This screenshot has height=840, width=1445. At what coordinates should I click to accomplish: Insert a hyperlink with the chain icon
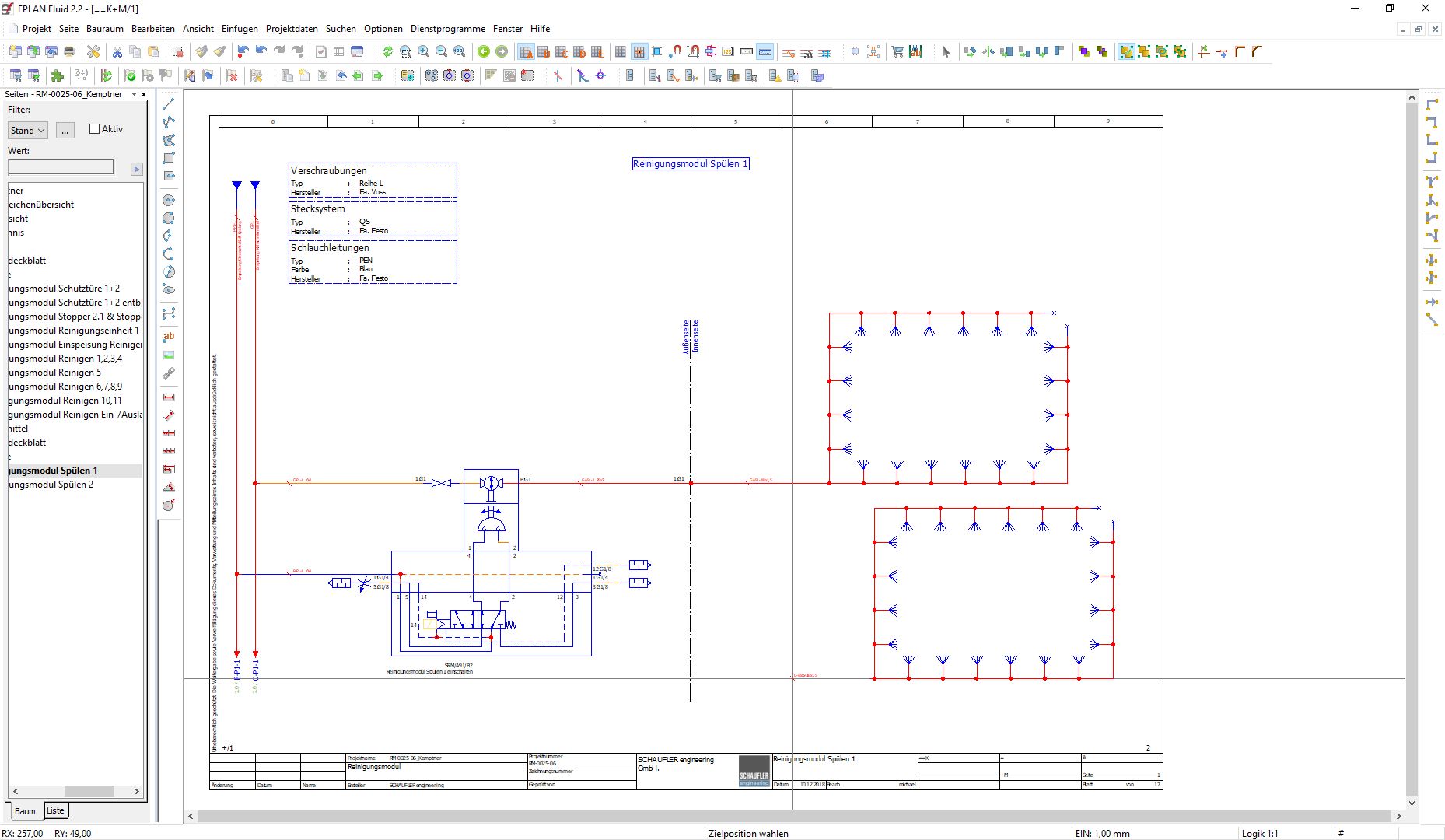coord(169,373)
